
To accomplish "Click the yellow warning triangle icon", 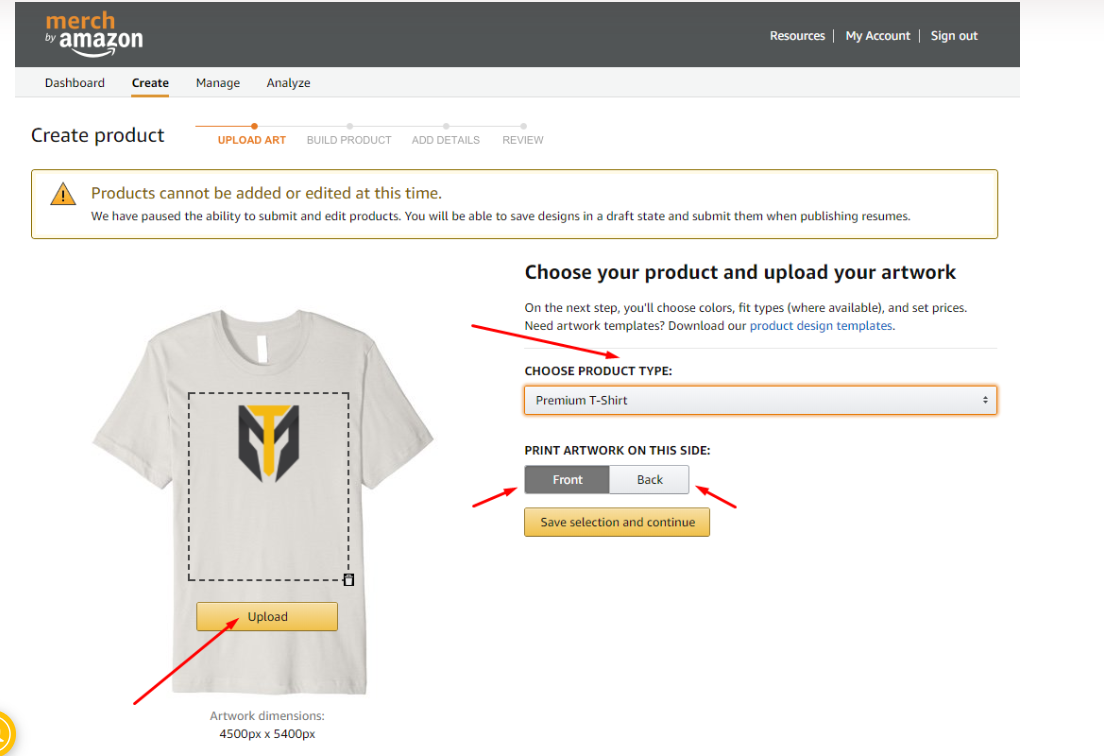I will [x=63, y=194].
